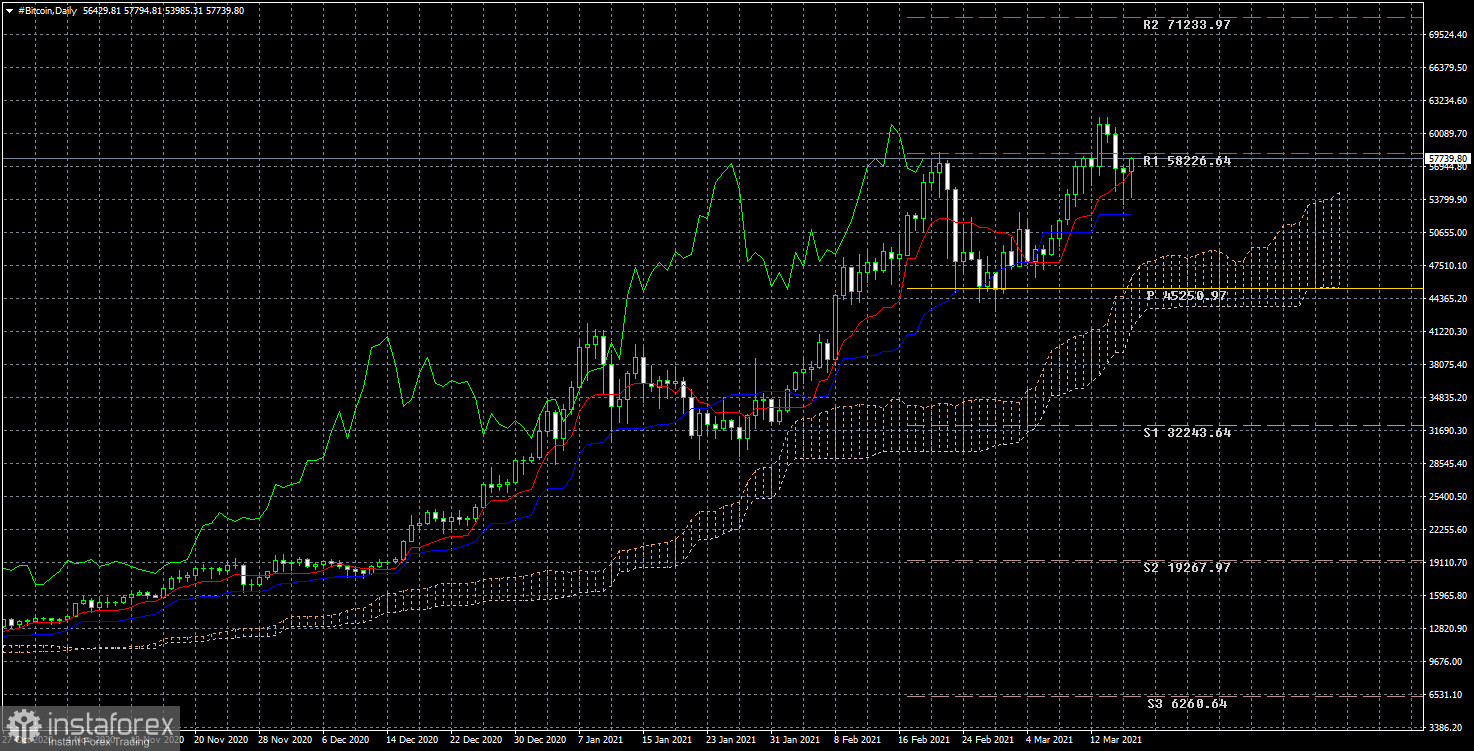1474x751 pixels.
Task: Click the dropdown triangle beside #Bitcoin,Daily
Action: [10, 11]
